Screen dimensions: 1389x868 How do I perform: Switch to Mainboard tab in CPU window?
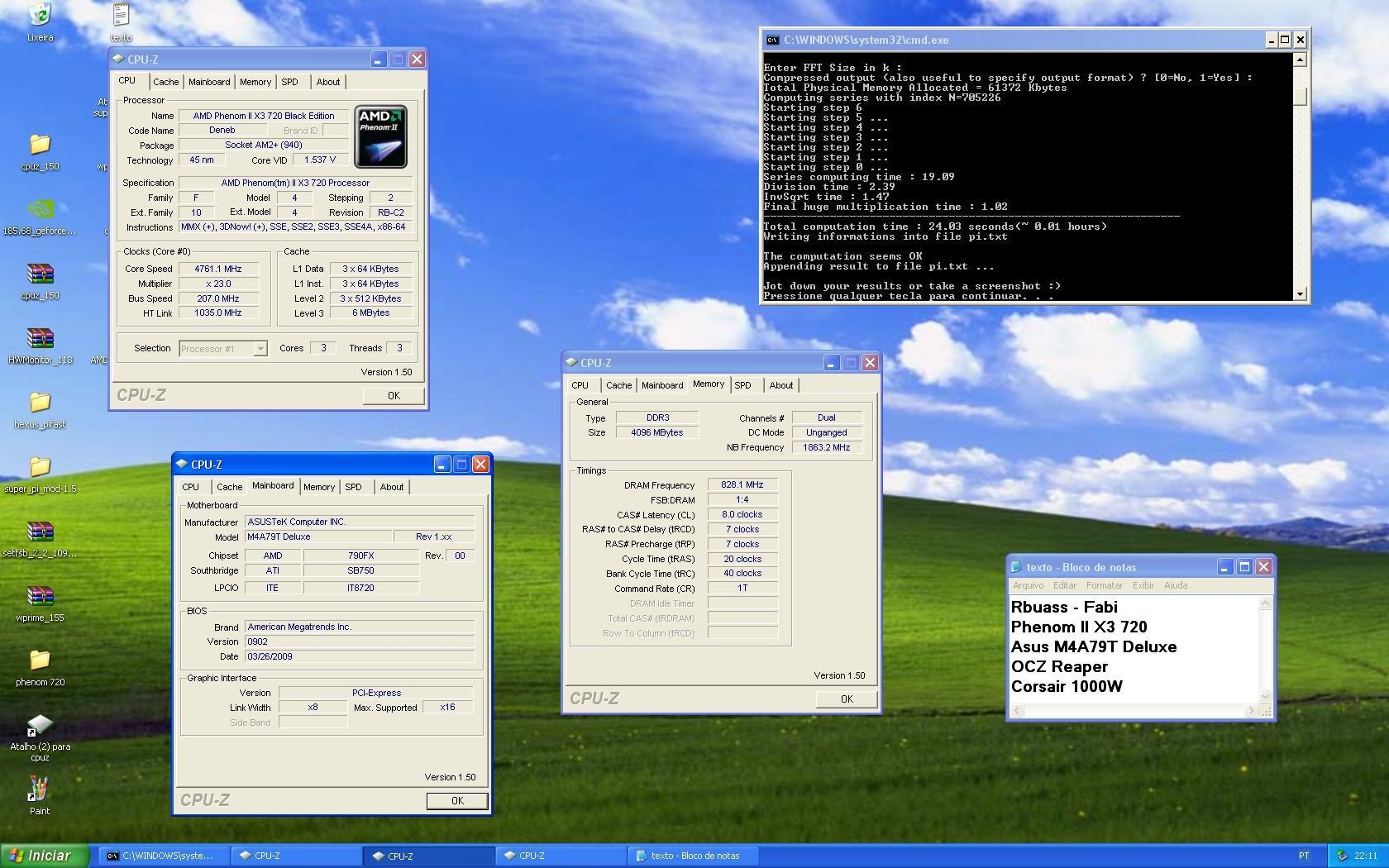pyautogui.click(x=209, y=82)
